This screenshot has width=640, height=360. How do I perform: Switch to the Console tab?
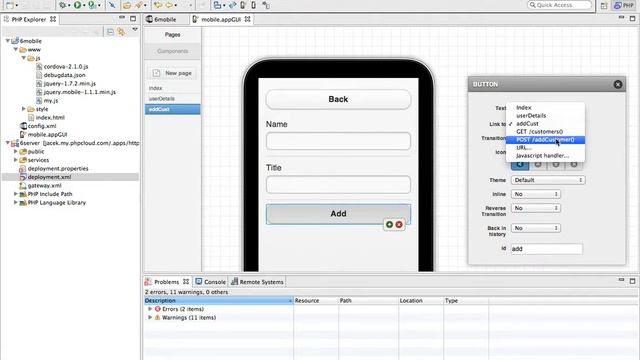click(211, 282)
